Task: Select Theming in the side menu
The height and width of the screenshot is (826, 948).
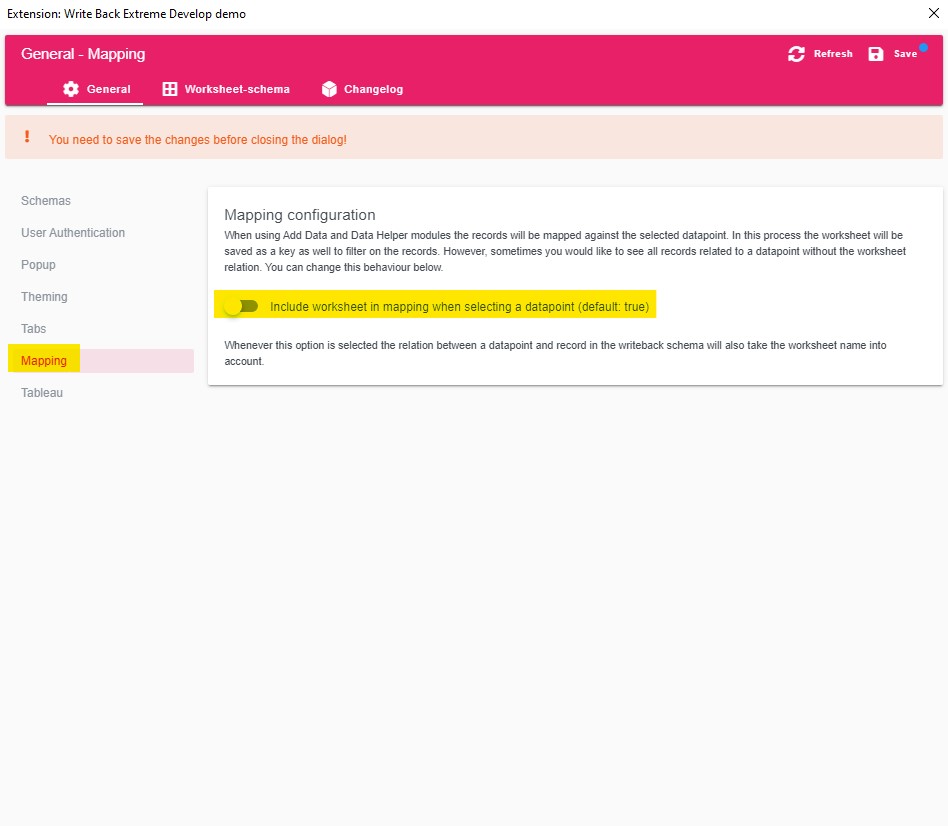Action: [44, 297]
